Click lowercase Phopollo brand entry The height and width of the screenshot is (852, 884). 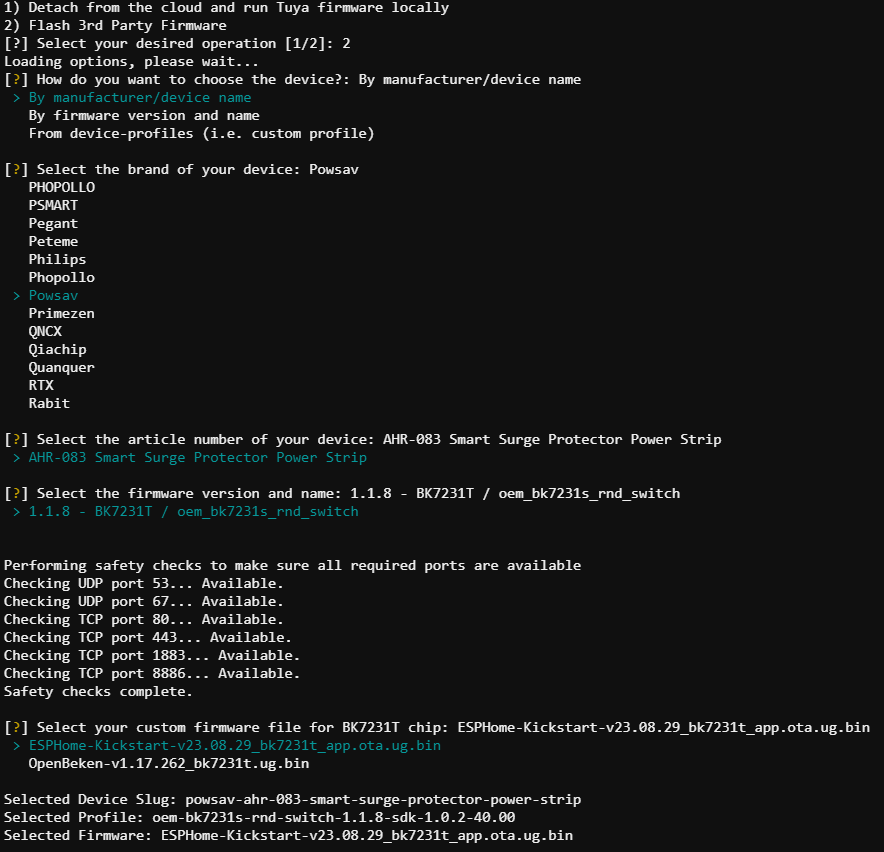[62, 277]
